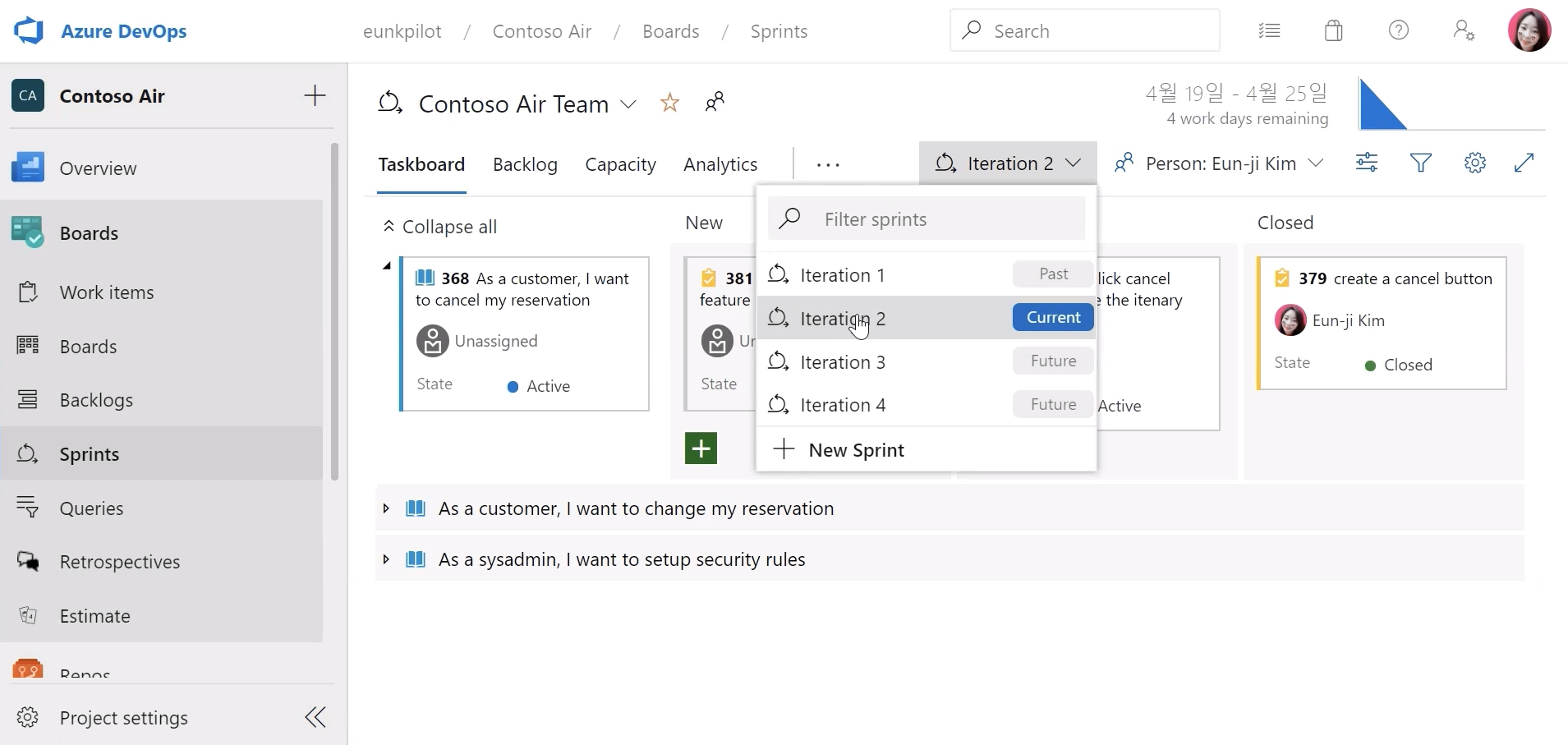1568x745 pixels.
Task: Click the plus icon next to Contoso Air
Action: (315, 95)
